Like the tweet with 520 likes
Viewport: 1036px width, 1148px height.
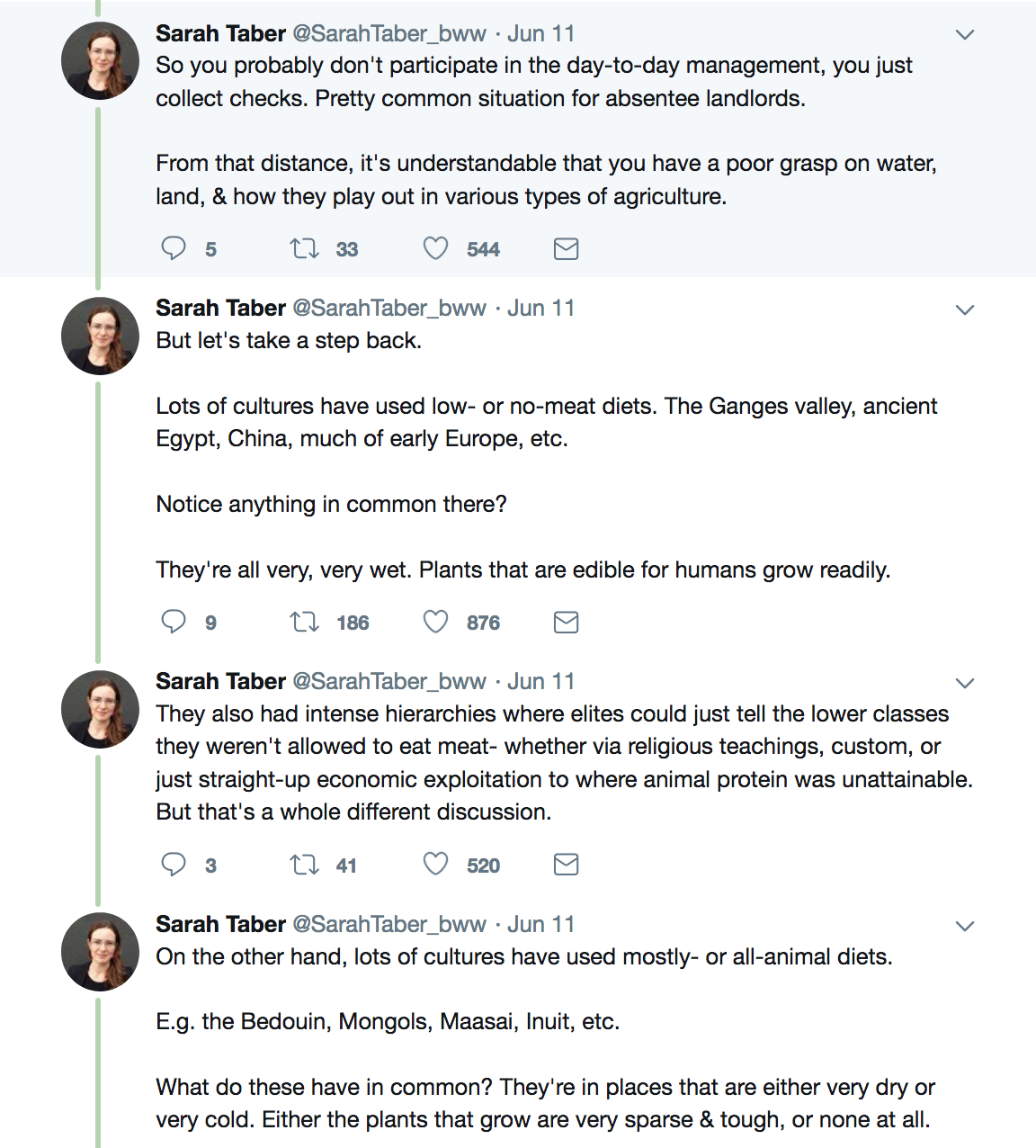click(x=436, y=865)
